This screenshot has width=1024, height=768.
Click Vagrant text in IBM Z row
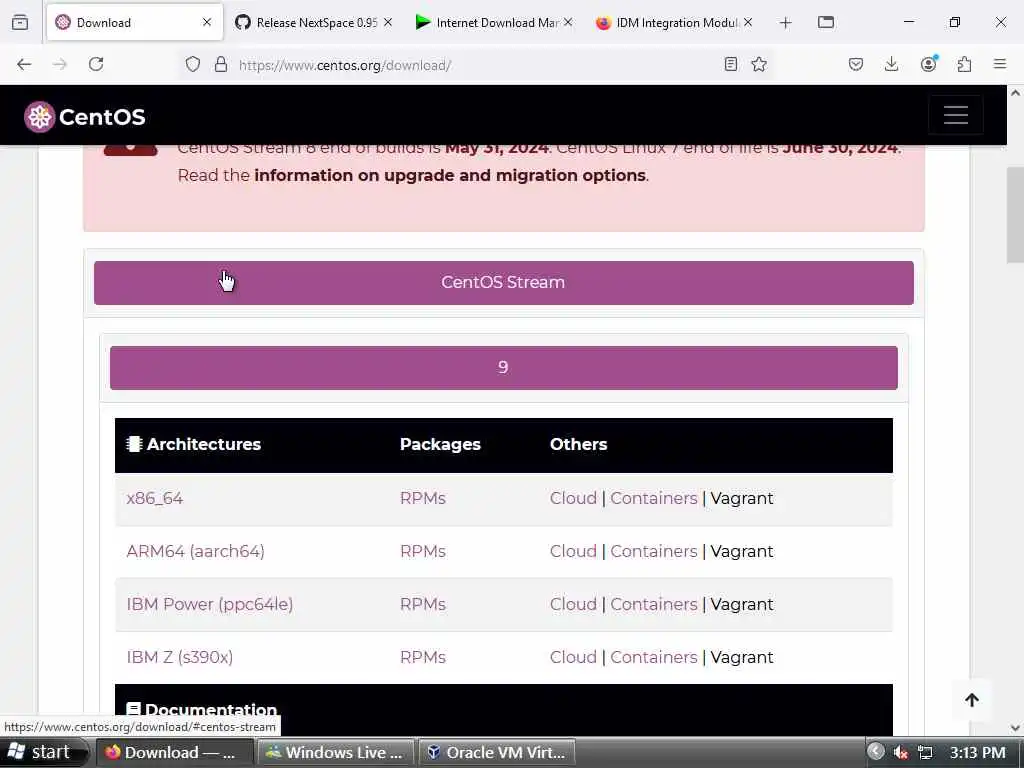[742, 657]
